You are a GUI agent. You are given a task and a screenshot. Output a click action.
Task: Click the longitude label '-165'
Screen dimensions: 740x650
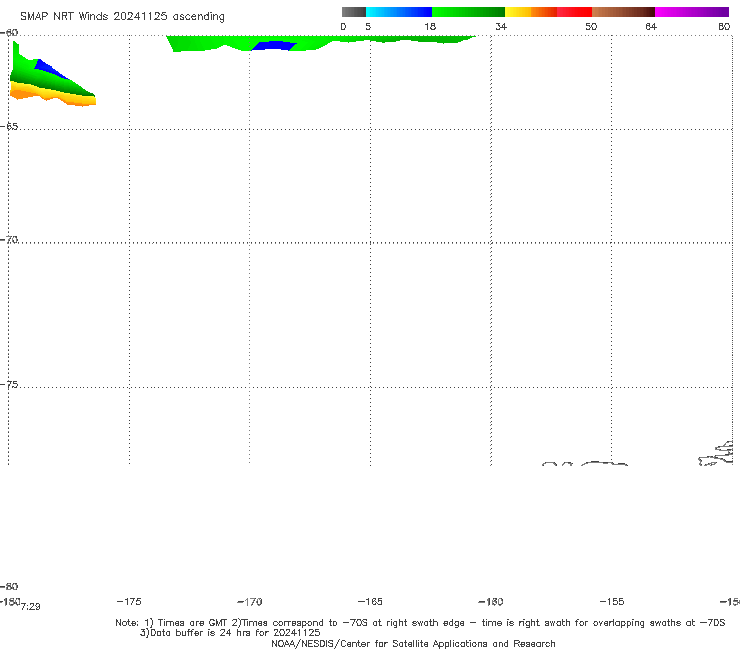click(370, 601)
